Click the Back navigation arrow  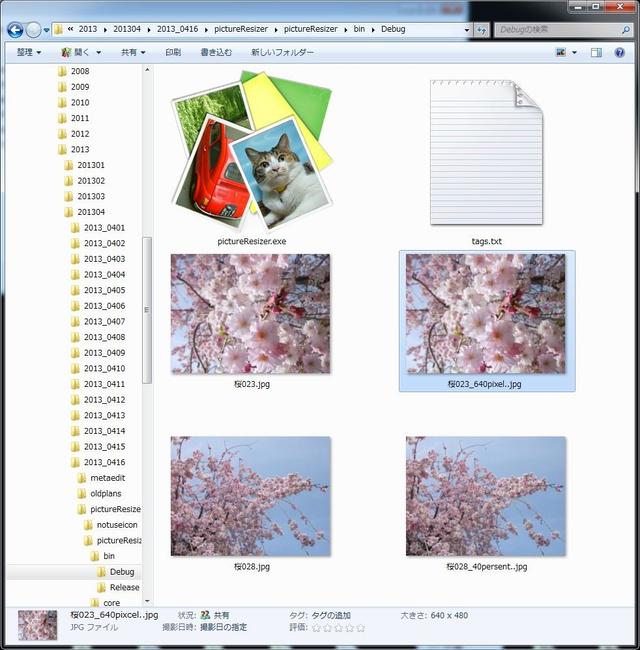[x=15, y=30]
